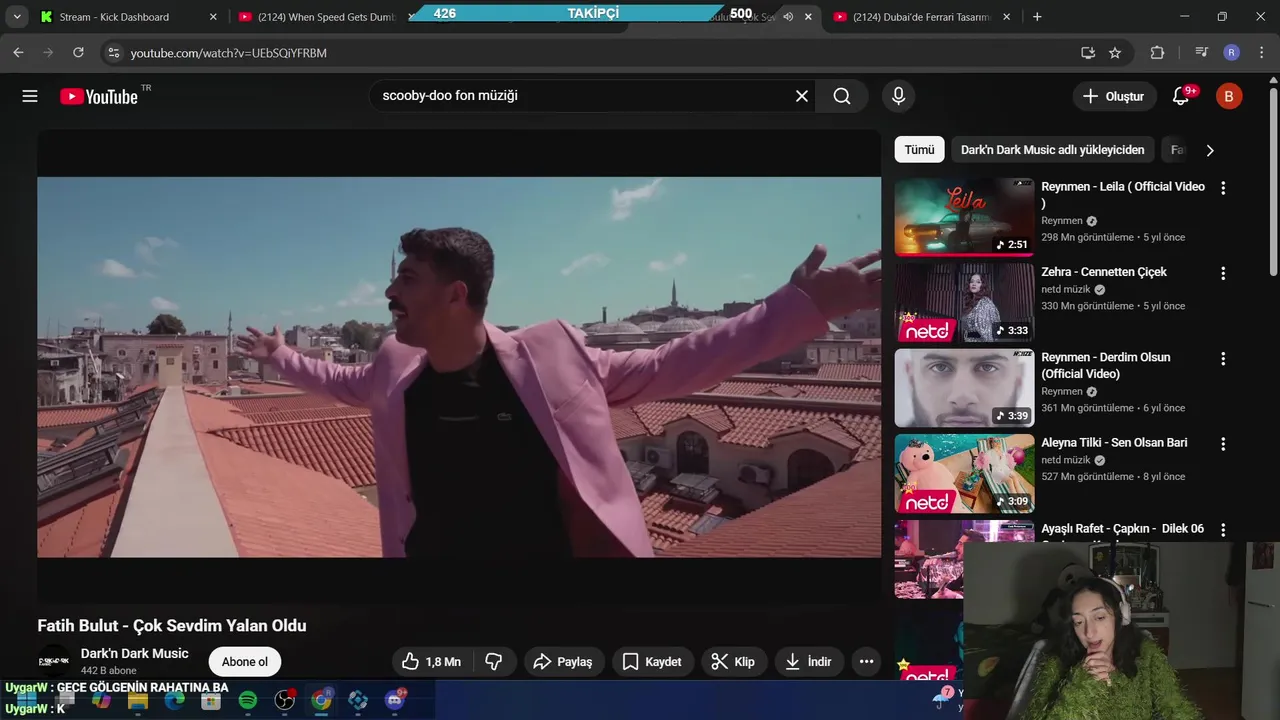Clear the search box with the X
Viewport: 1280px width, 720px height.
point(802,96)
